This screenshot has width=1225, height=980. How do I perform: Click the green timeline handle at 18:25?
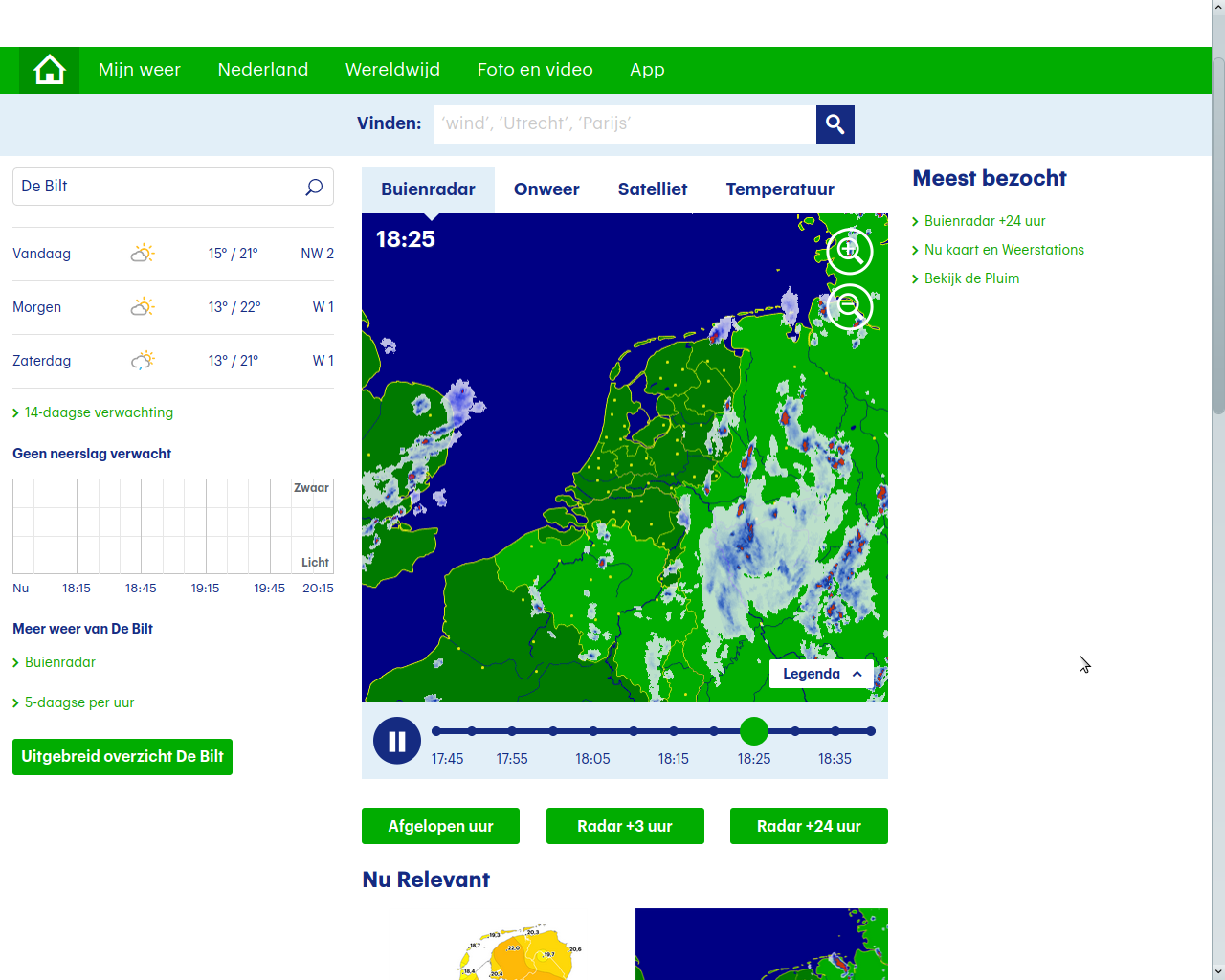coord(754,731)
